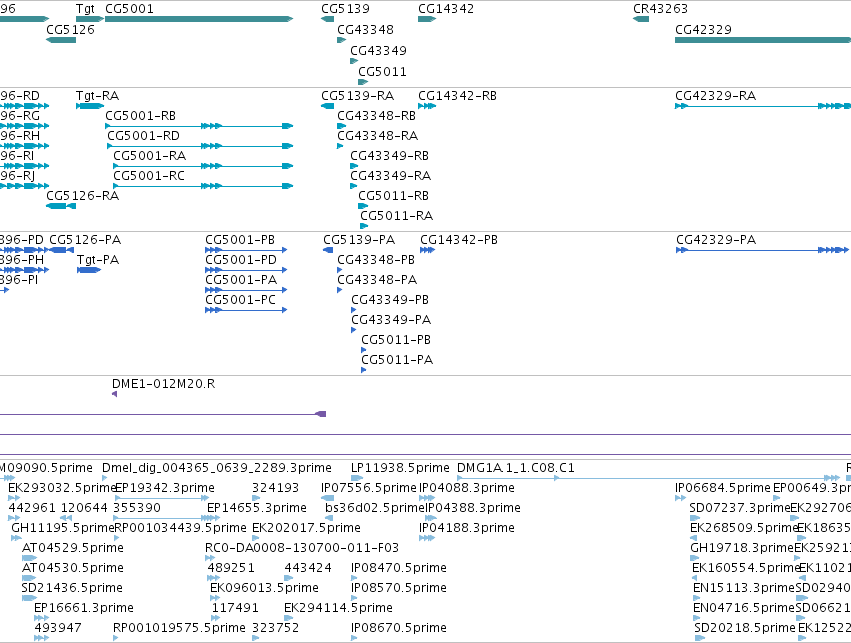The width and height of the screenshot is (851, 643).
Task: Click transcript CG5001-RB label
Action: pos(141,116)
